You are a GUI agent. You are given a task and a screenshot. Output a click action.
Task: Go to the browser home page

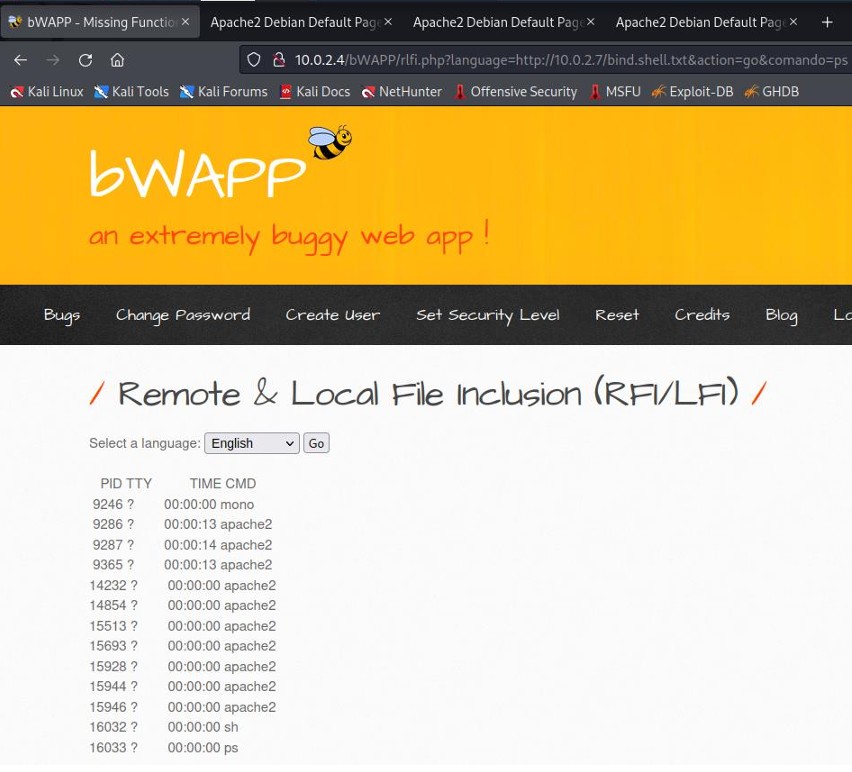click(117, 60)
